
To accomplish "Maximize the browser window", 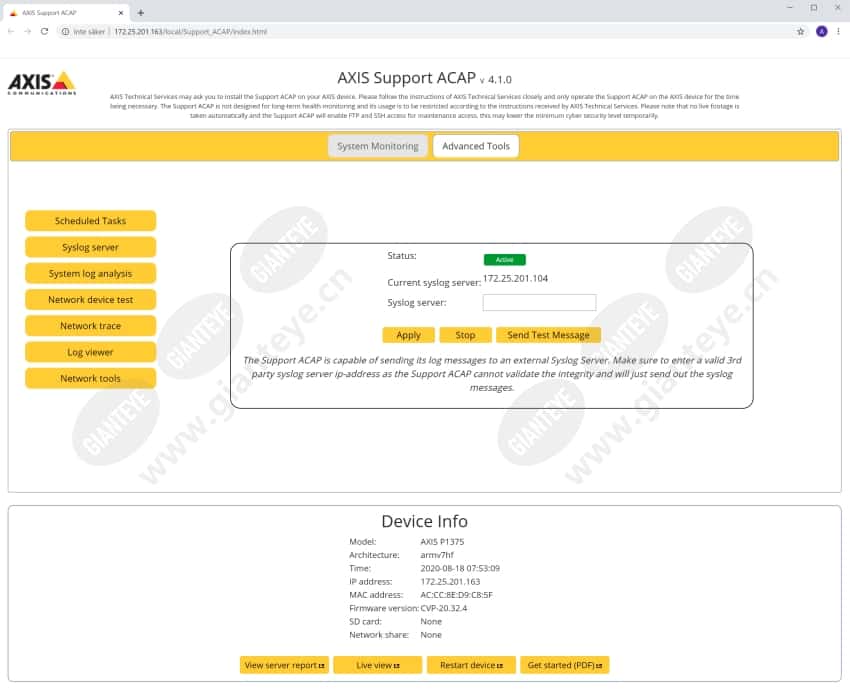I will coord(814,8).
